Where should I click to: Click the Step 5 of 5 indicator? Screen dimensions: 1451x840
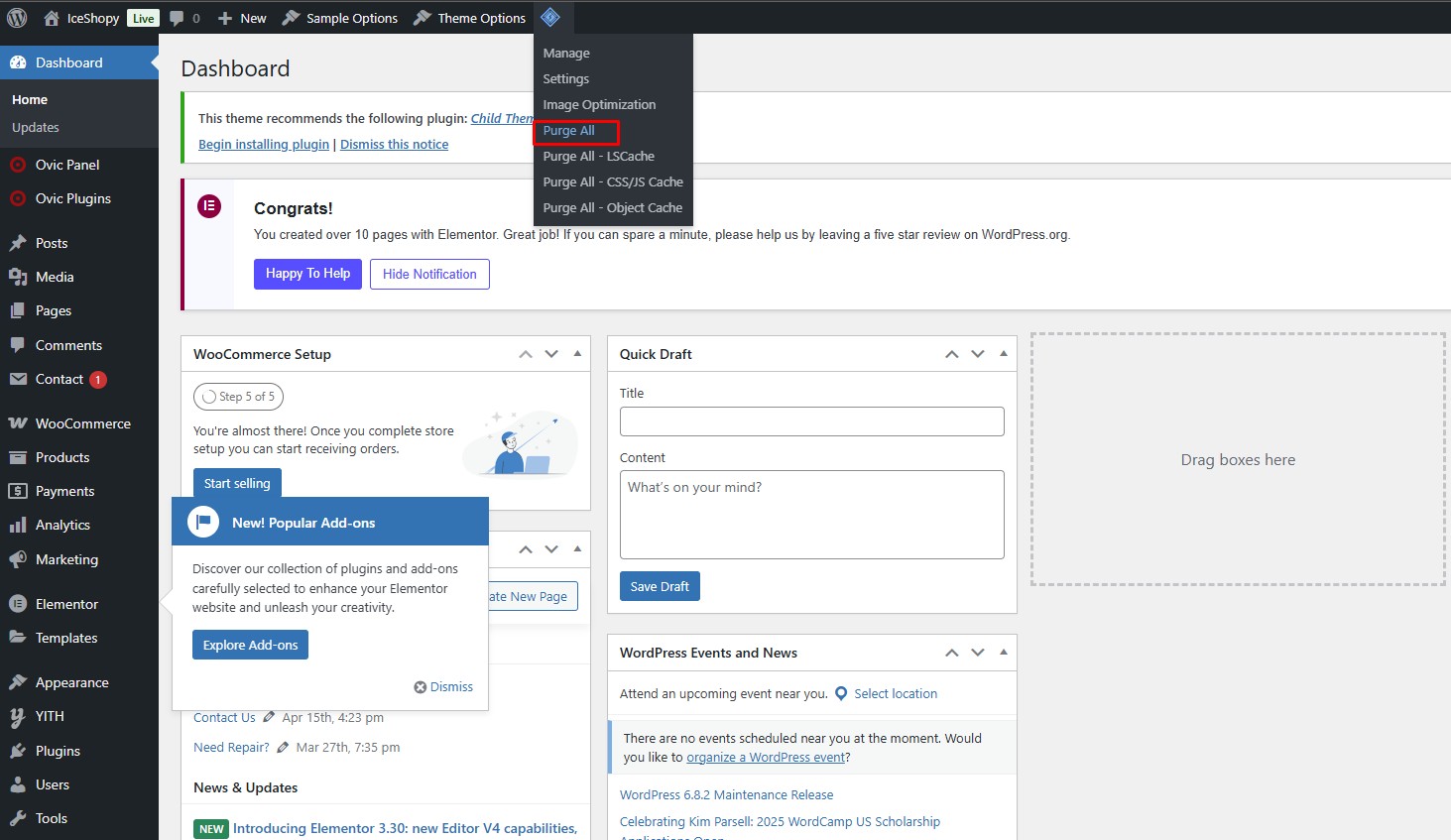[239, 397]
